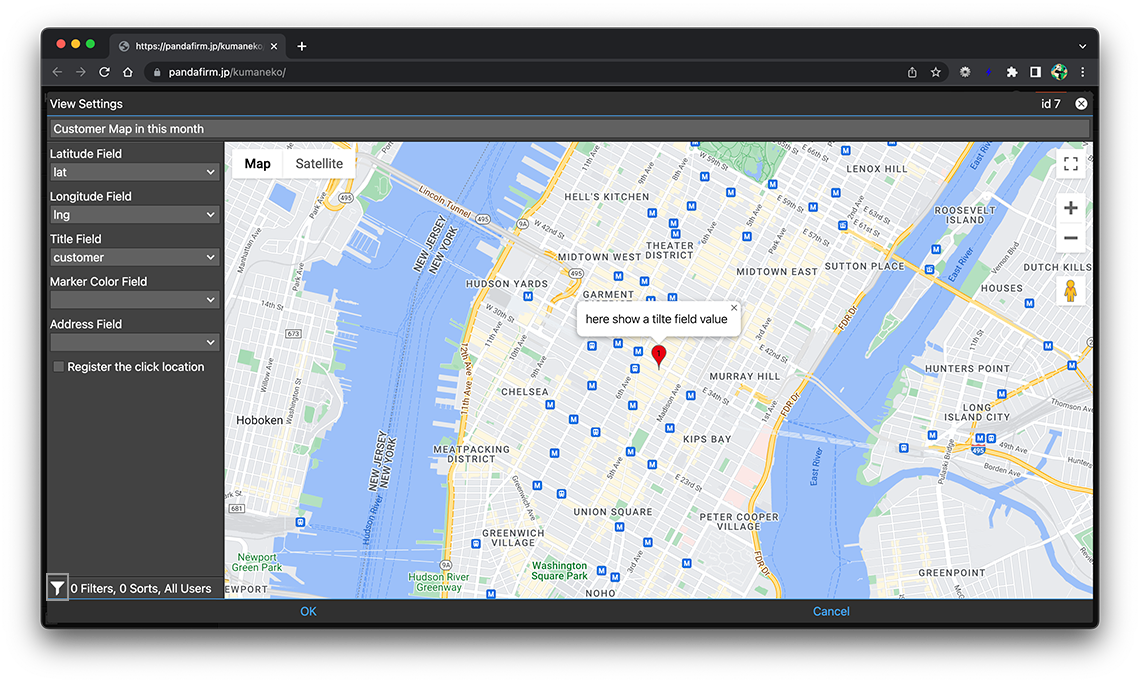
Task: Open the Latitude Field dropdown
Action: [134, 172]
